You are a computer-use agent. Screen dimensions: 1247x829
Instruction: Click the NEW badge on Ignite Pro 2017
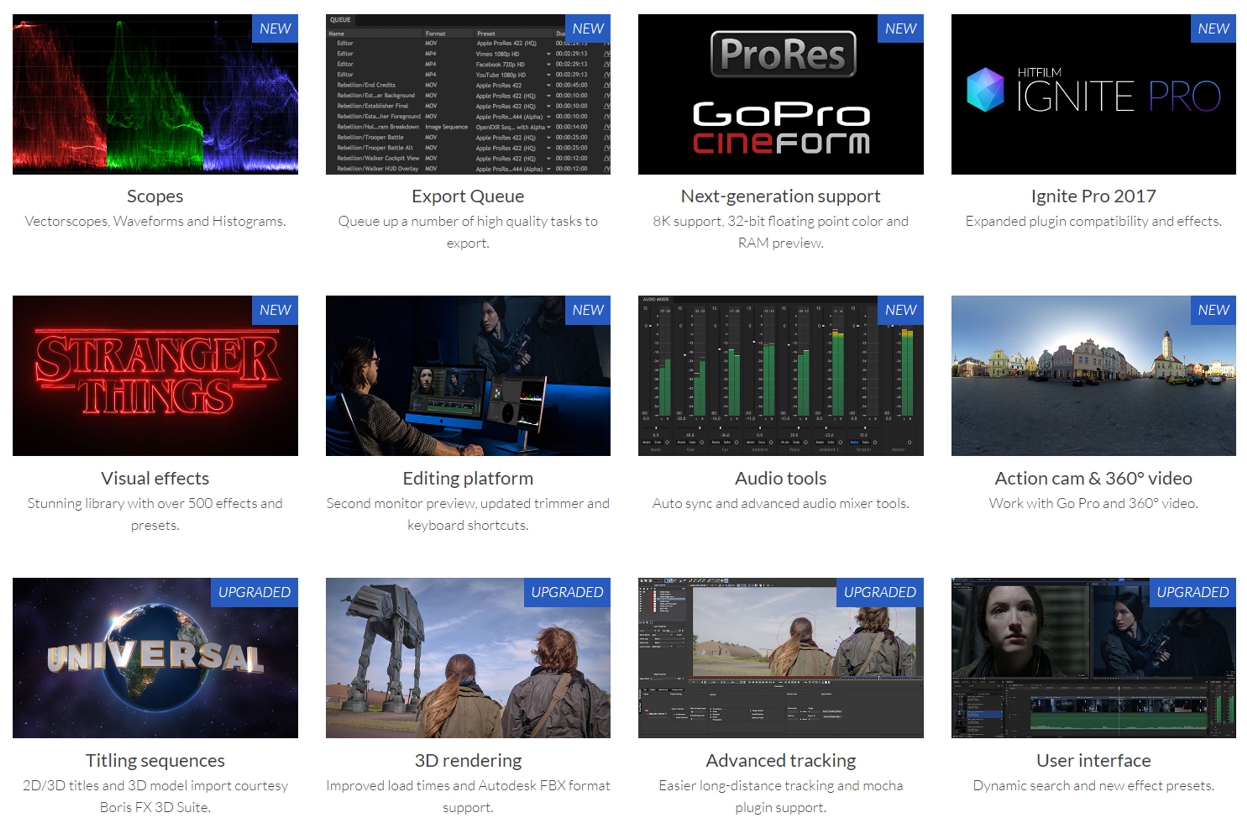point(1214,29)
